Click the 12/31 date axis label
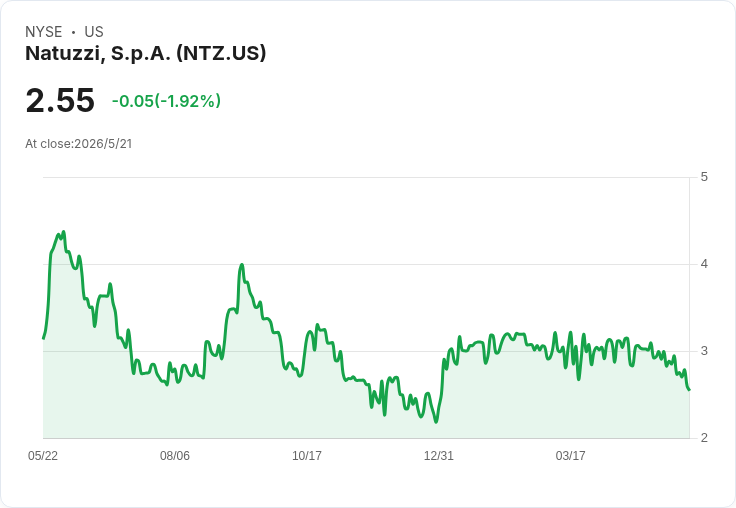The height and width of the screenshot is (508, 736). [438, 455]
